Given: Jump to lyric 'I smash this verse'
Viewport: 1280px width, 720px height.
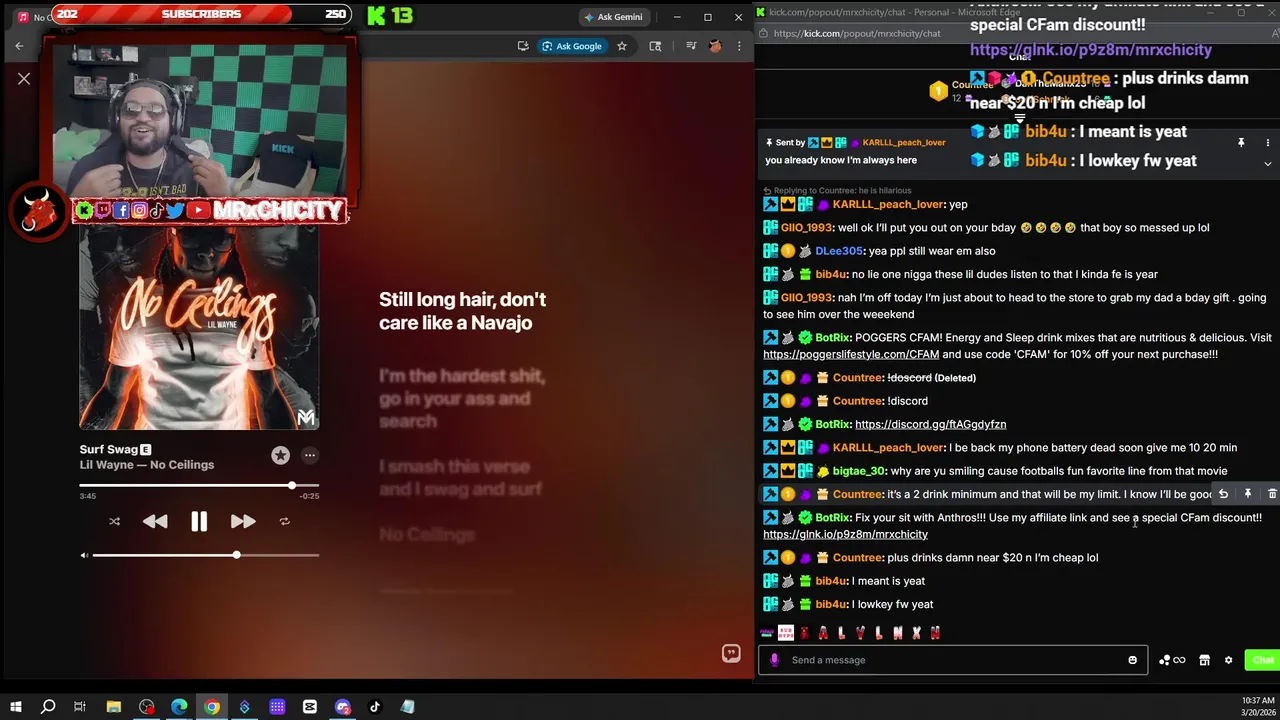Looking at the screenshot, I should (460, 478).
